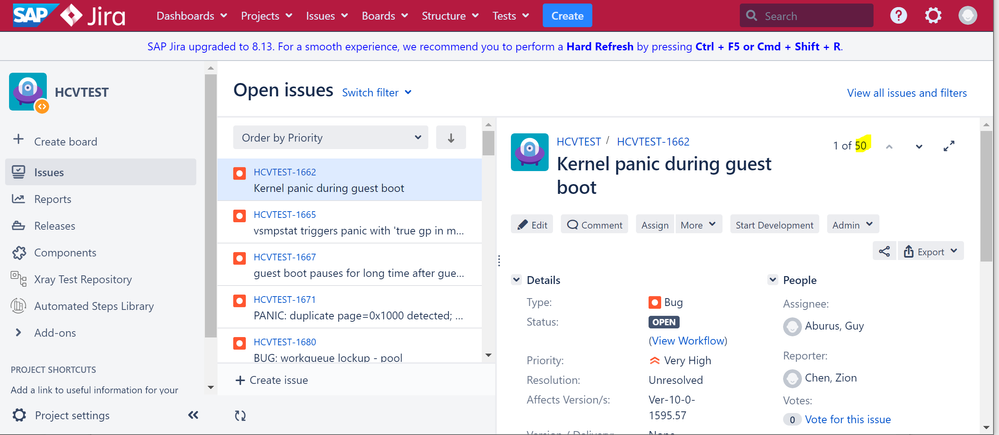The width and height of the screenshot is (999, 435).
Task: Expand issue to full screen icon
Action: 949,146
